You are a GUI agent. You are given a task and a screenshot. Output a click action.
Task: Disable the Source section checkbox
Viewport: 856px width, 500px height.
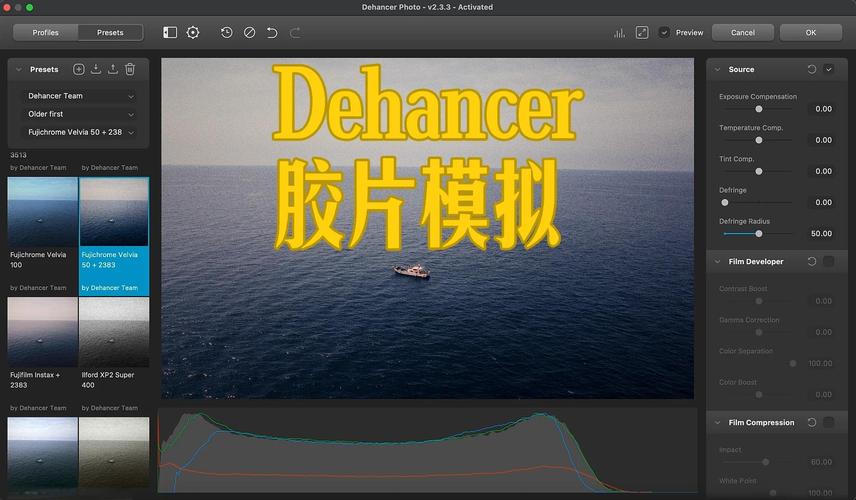(828, 69)
